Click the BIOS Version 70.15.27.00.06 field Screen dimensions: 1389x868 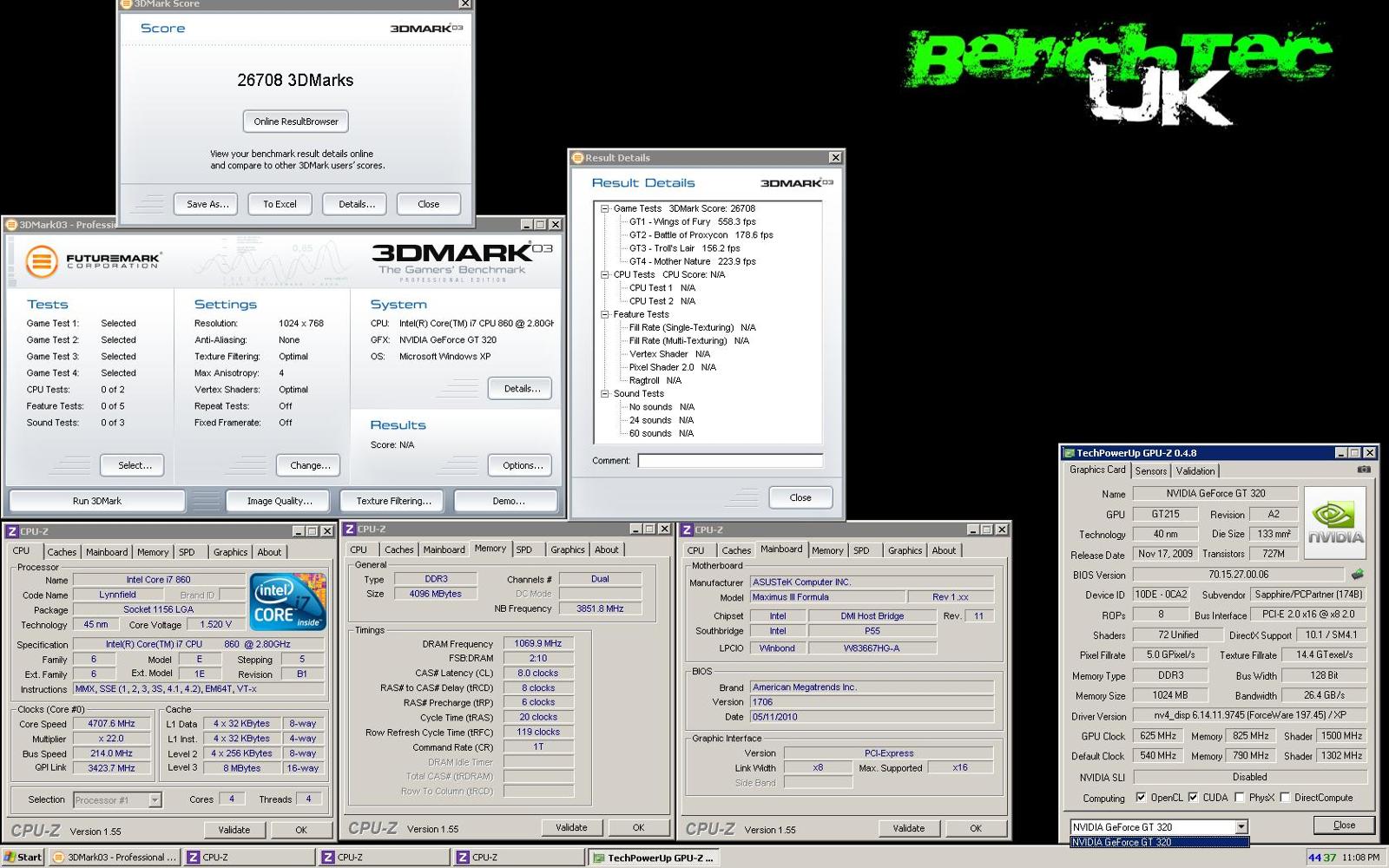coord(1239,575)
